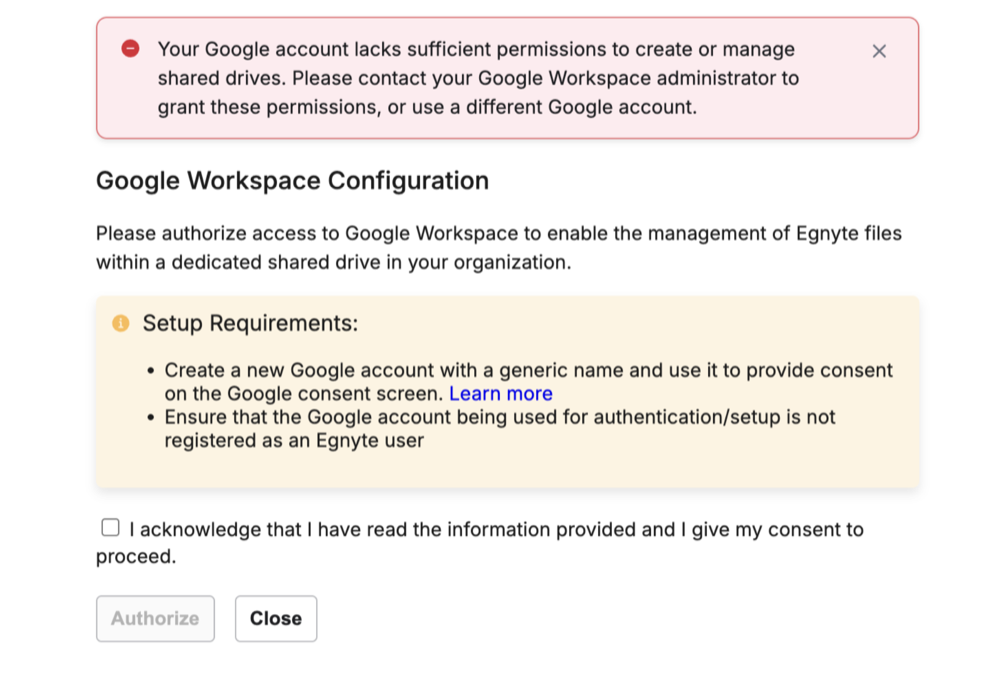The height and width of the screenshot is (699, 999).
Task: Select the Google Workspace Configuration heading
Action: [292, 181]
